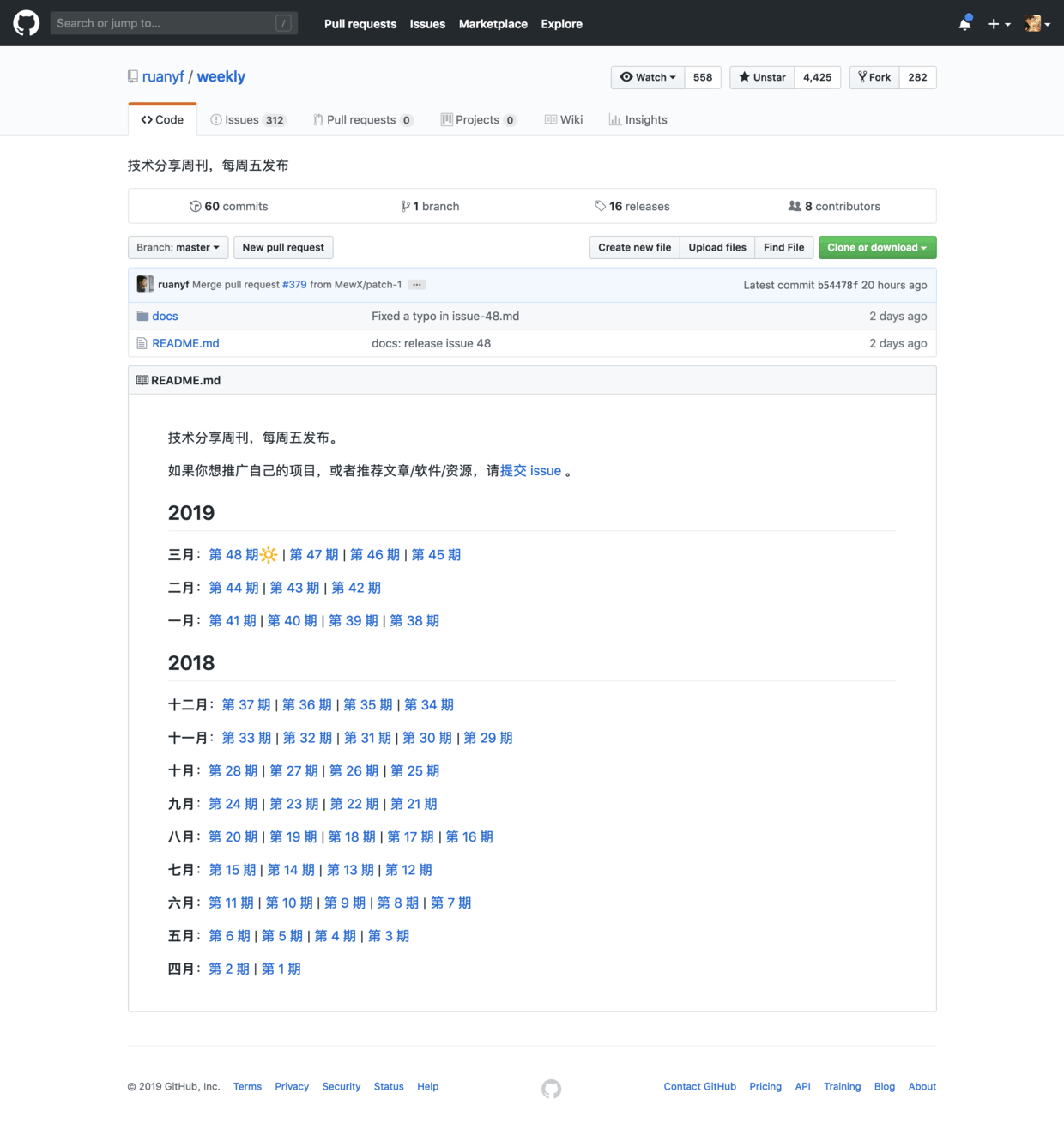The image size is (1064, 1141).
Task: Open the docs folder
Action: click(x=165, y=316)
